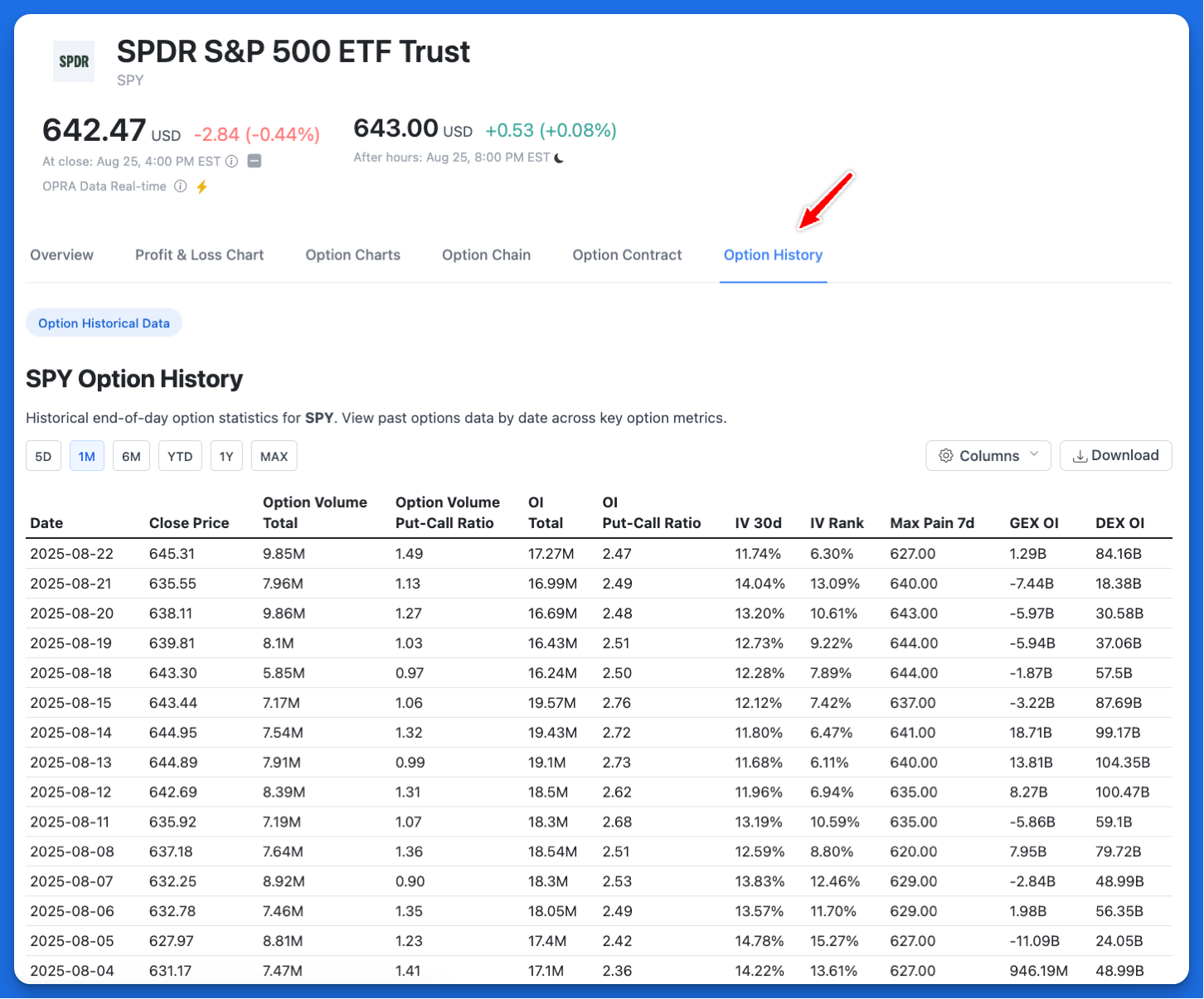The width and height of the screenshot is (1204, 999).
Task: Click GEX OI value 8.27B
Action: click(x=1029, y=793)
